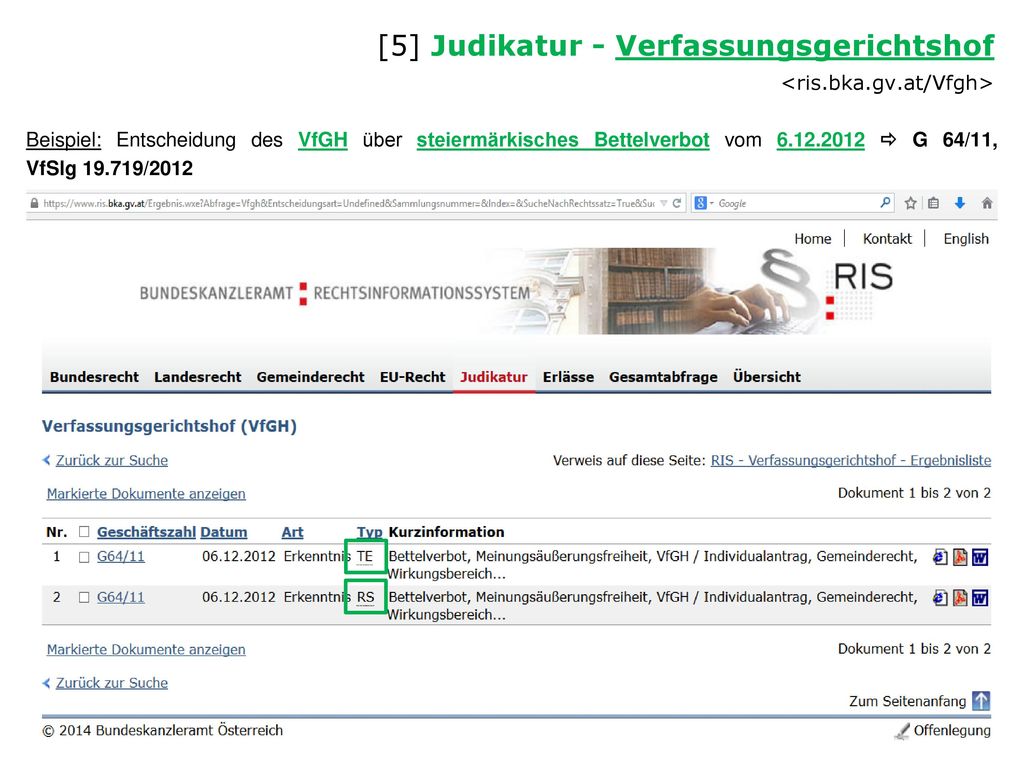
Task: Open URL history dropdown arrow
Action: (x=664, y=203)
